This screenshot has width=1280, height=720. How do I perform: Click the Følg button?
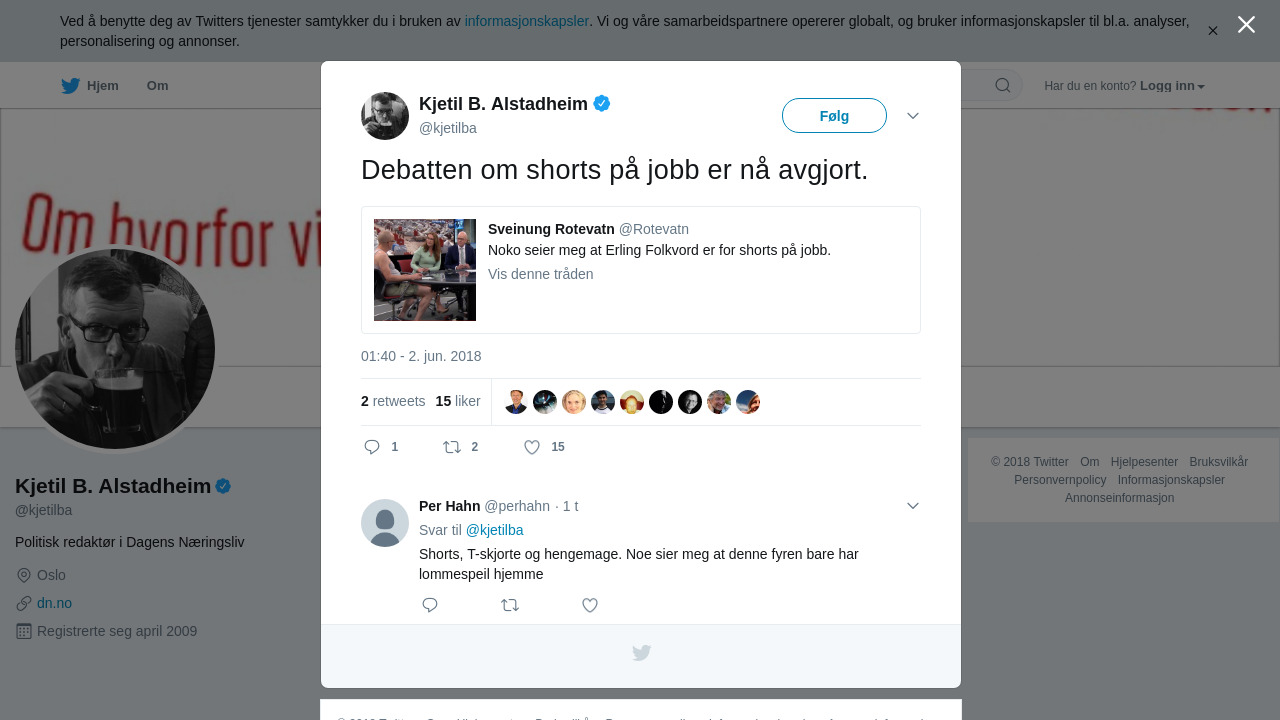click(x=834, y=116)
